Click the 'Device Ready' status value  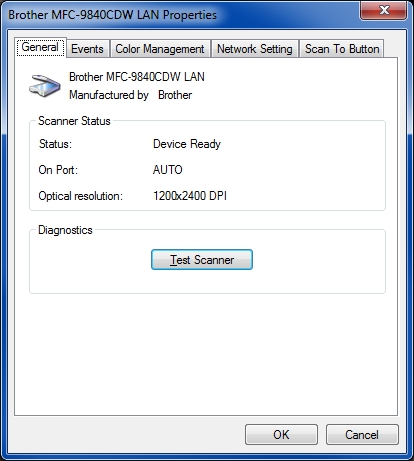187,144
